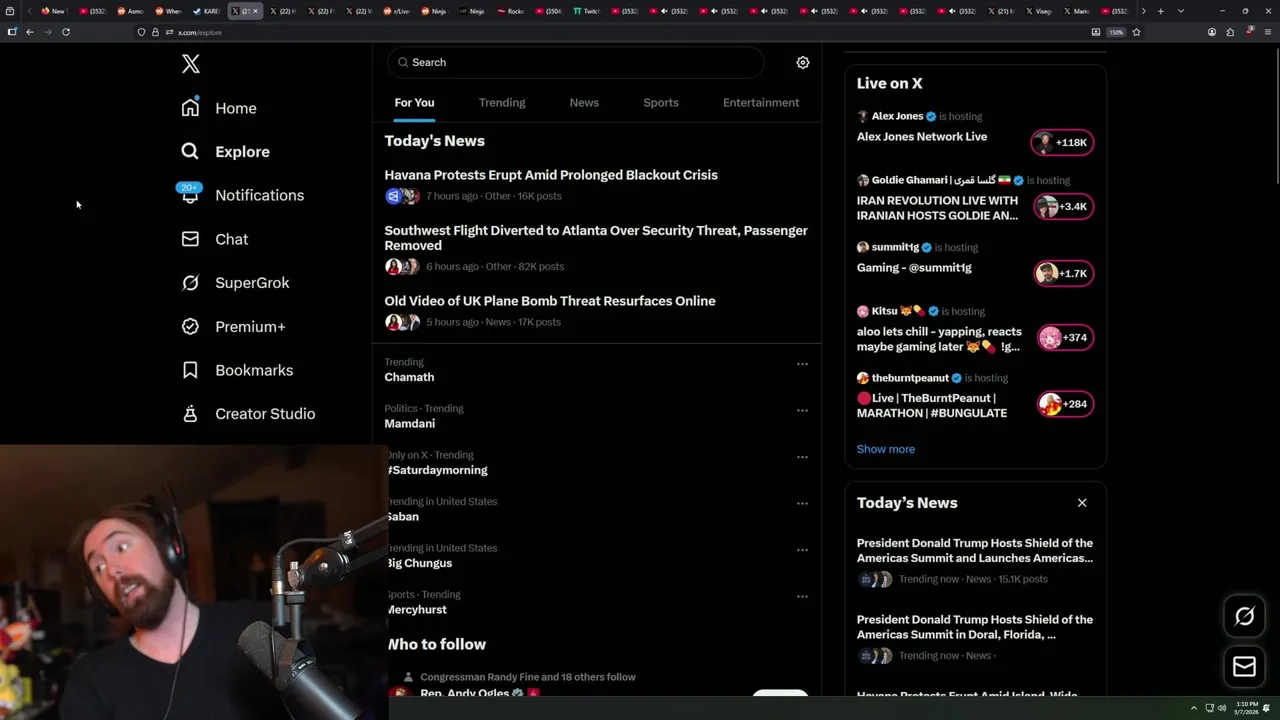This screenshot has height=720, width=1280.
Task: Open the Chamath trending topic
Action: point(409,377)
